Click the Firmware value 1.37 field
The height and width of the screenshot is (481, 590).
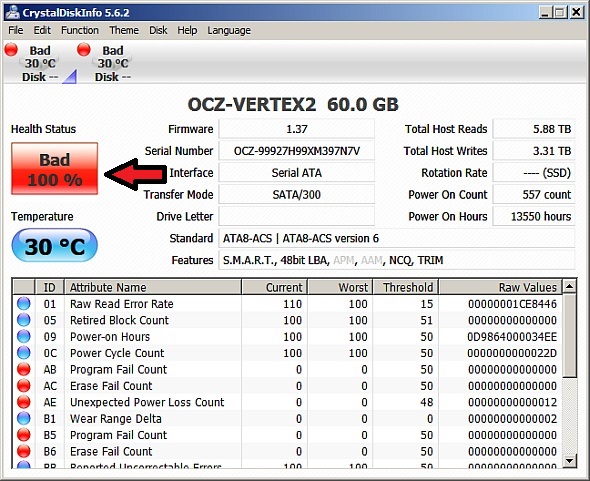coord(297,129)
